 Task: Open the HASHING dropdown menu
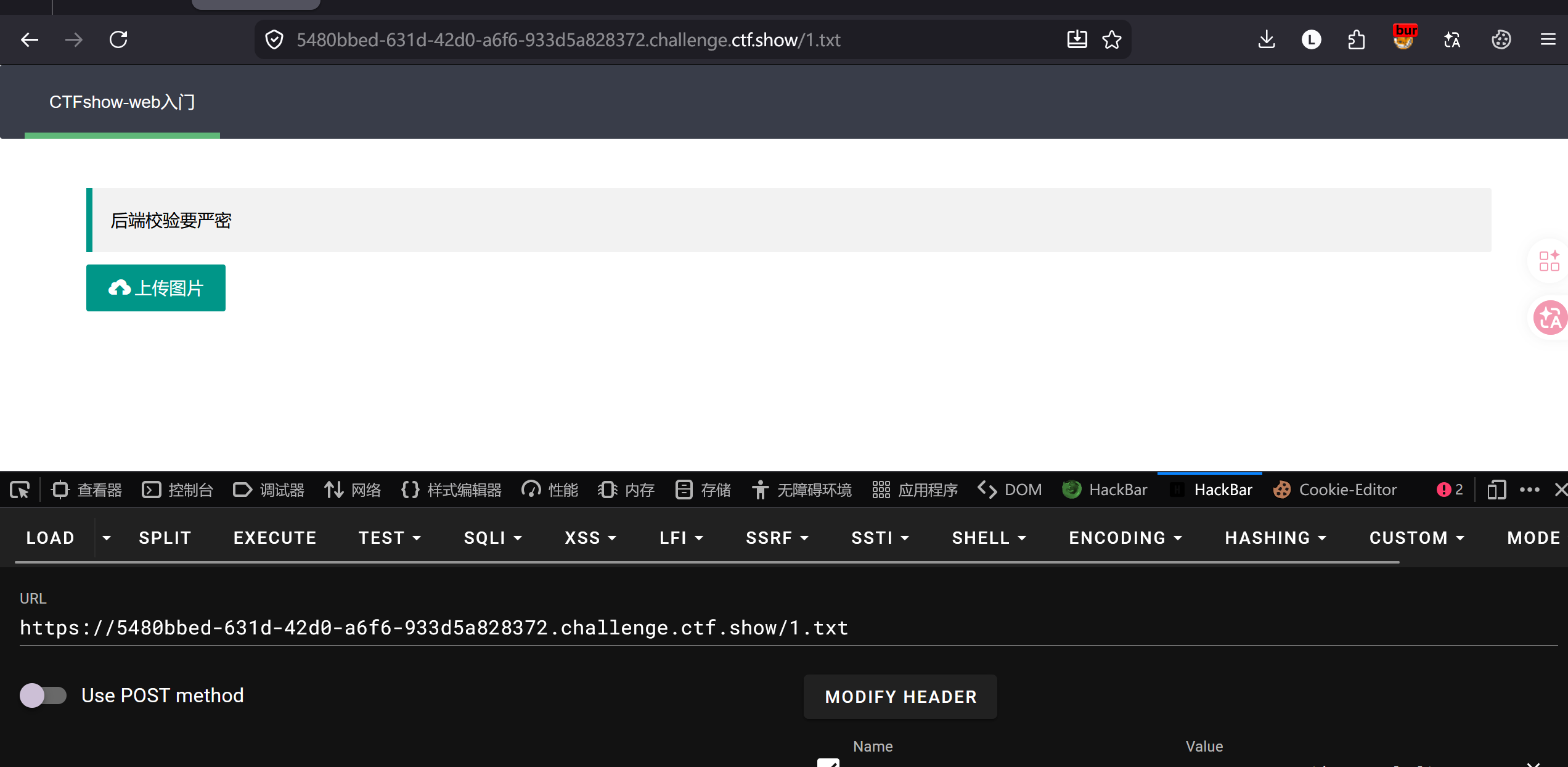pos(1276,538)
